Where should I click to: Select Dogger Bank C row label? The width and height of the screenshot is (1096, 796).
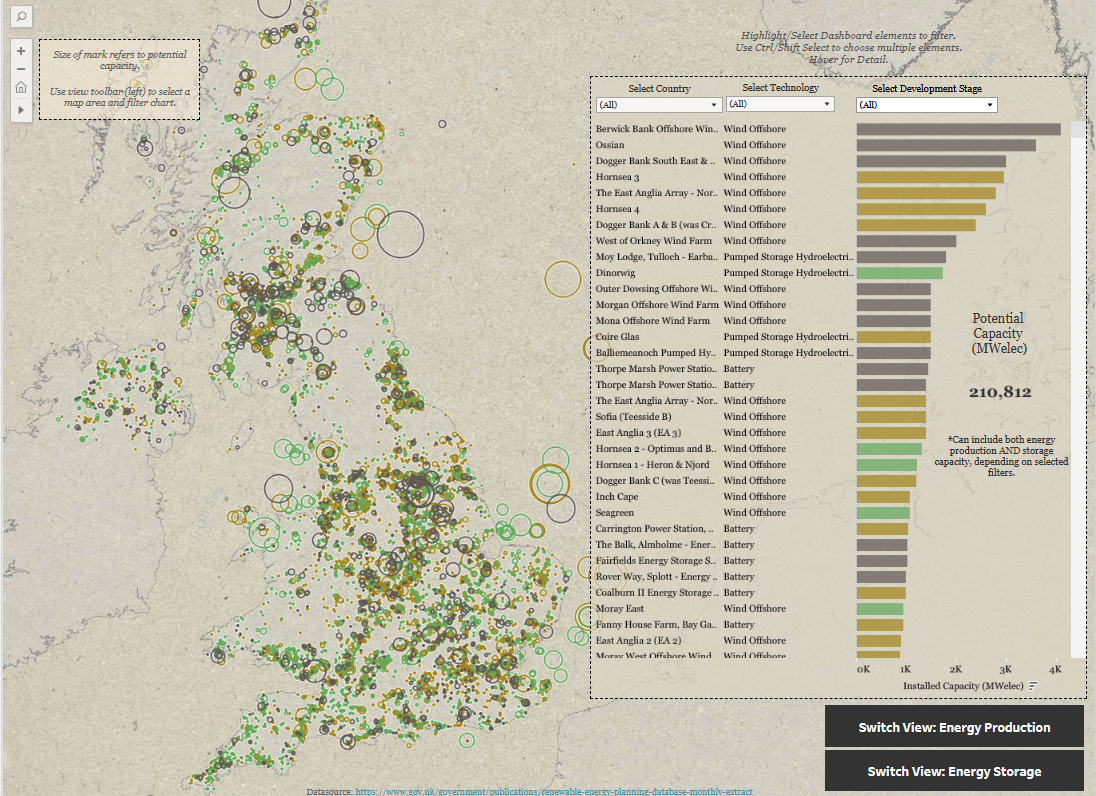pos(655,481)
